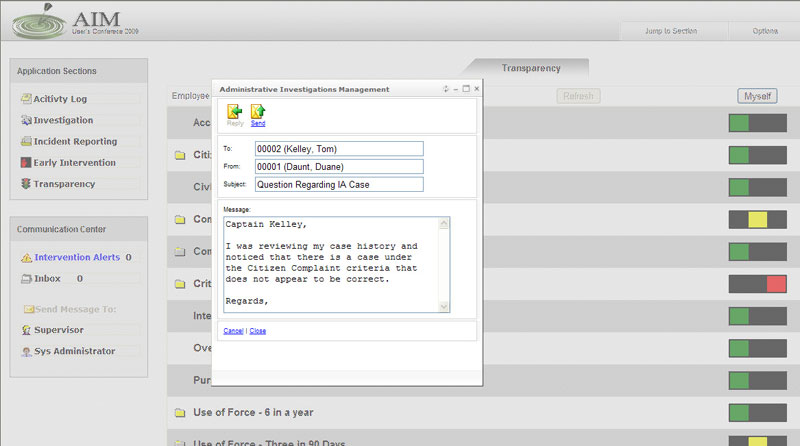Screen dimensions: 800x446
Task: Switch to the Transparency tab
Action: (x=530, y=68)
